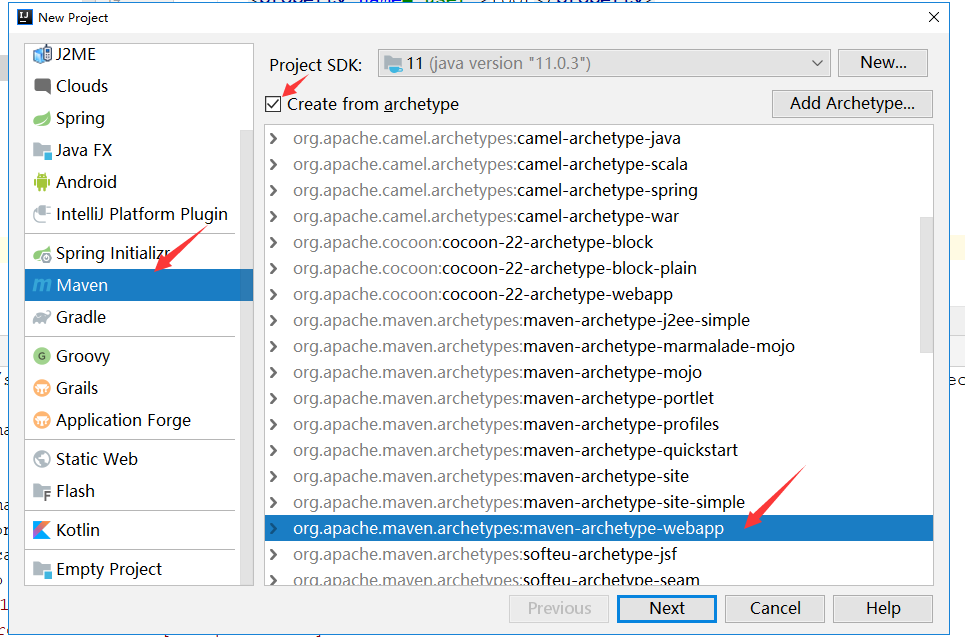965x637 pixels.
Task: Select camel-archetype-war row text
Action: click(486, 217)
